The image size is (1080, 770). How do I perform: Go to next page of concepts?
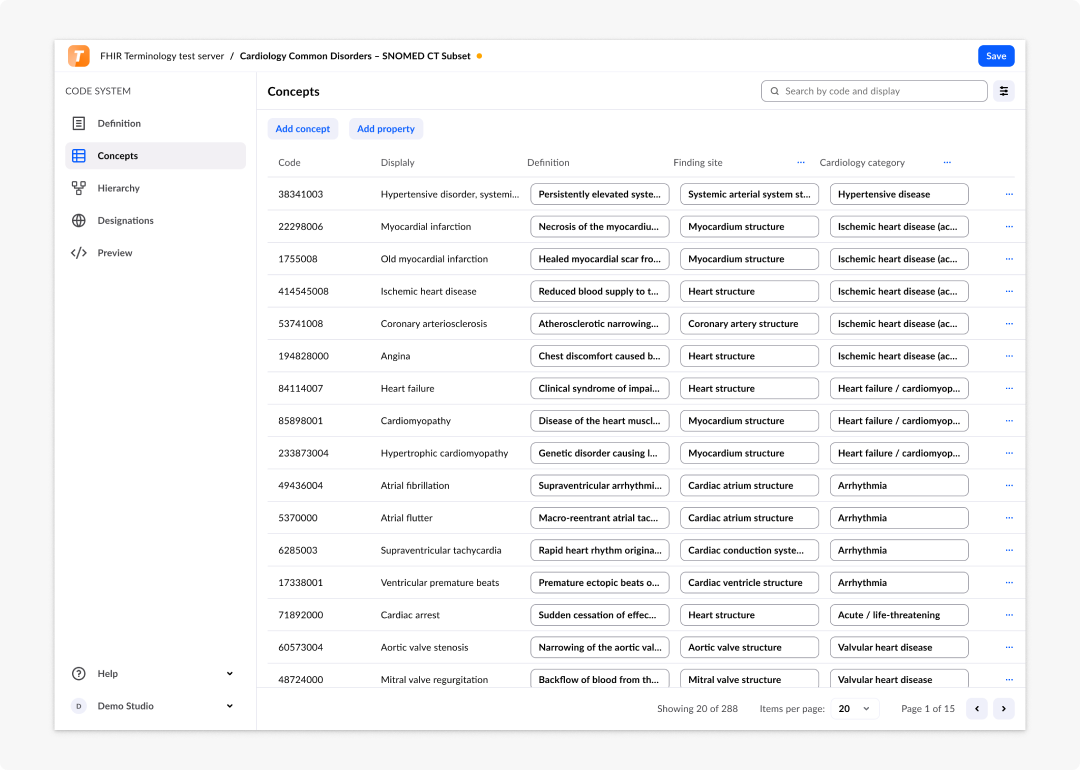coord(1004,709)
